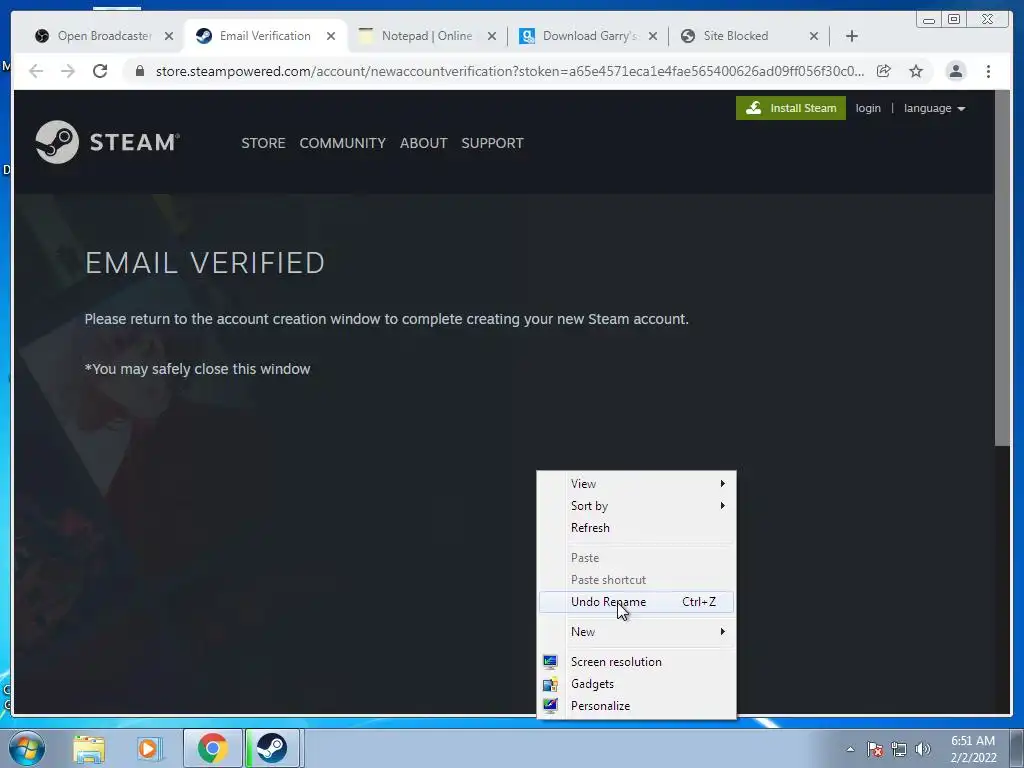Screen dimensions: 1024x768
Task: Click the Show desktop strip
Action: point(1017,748)
